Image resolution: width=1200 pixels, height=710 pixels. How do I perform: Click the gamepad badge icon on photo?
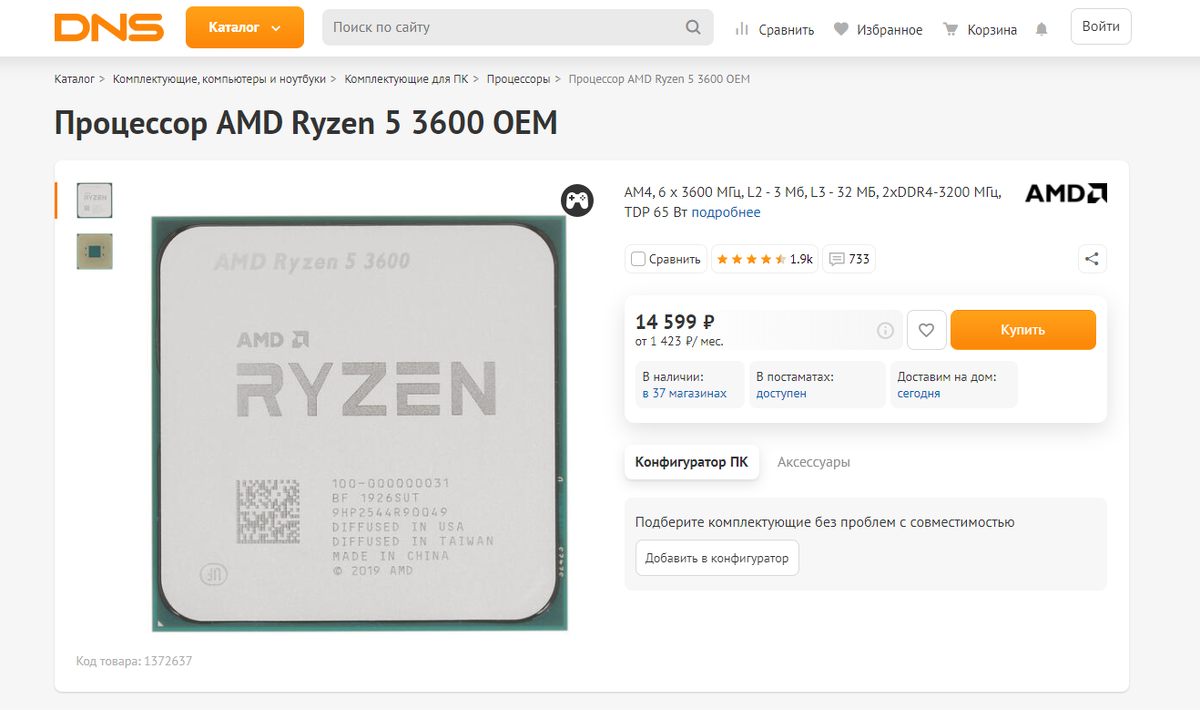[x=577, y=200]
